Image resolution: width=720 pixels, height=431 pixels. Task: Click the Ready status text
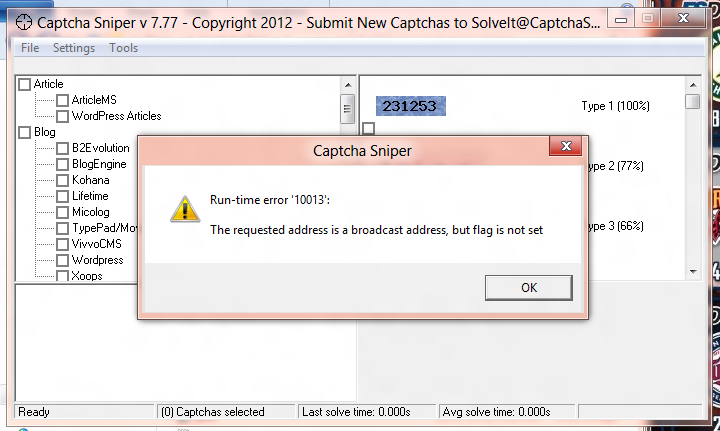pyautogui.click(x=34, y=412)
